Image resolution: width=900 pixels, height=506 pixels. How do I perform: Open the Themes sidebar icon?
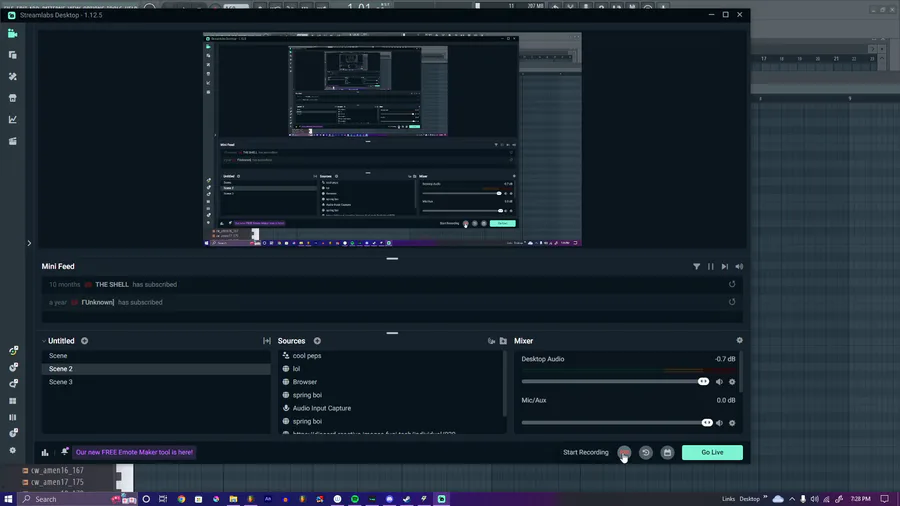click(x=13, y=76)
